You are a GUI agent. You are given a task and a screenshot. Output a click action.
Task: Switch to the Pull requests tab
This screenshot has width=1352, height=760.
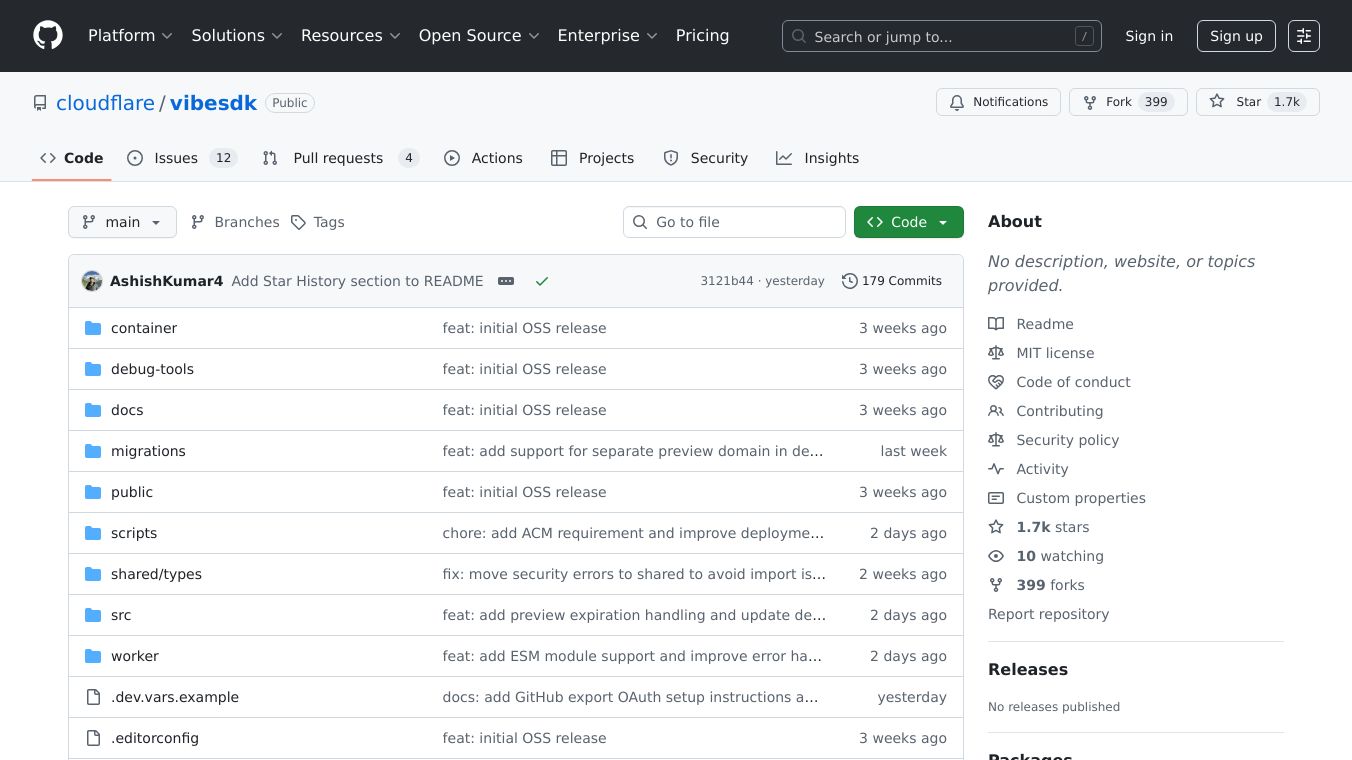point(339,158)
